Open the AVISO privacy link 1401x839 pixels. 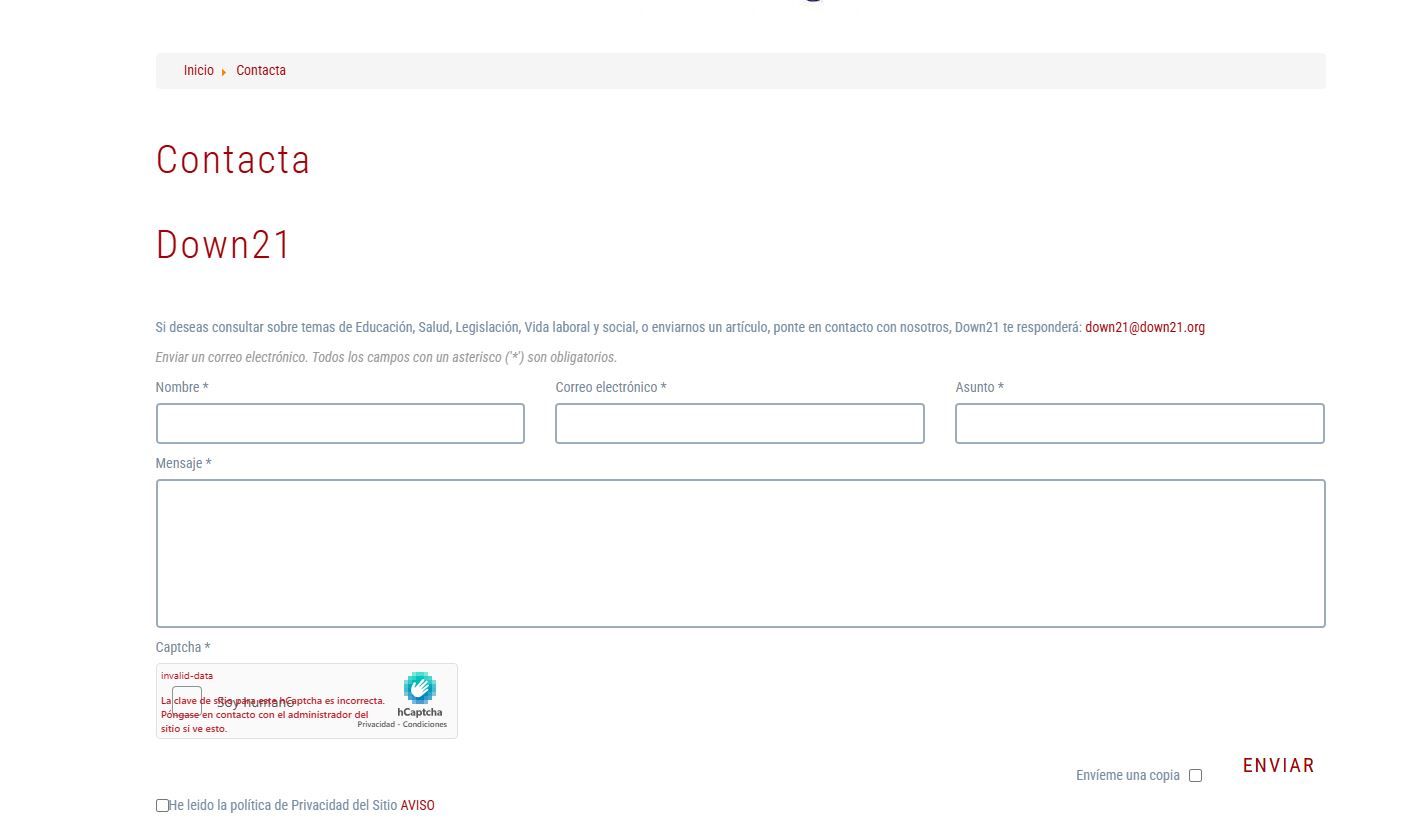point(418,805)
